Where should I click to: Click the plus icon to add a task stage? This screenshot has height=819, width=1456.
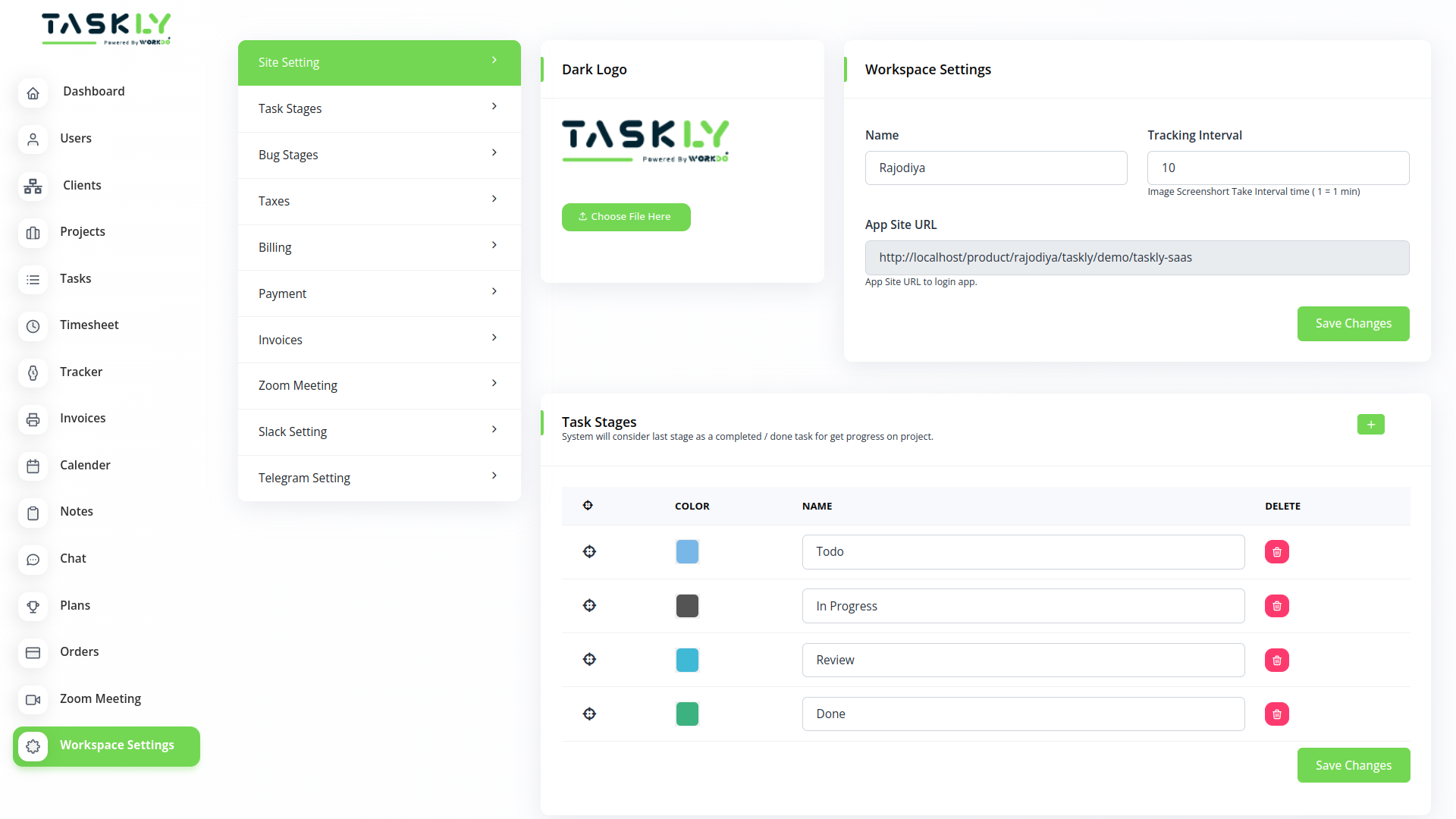pyautogui.click(x=1370, y=424)
